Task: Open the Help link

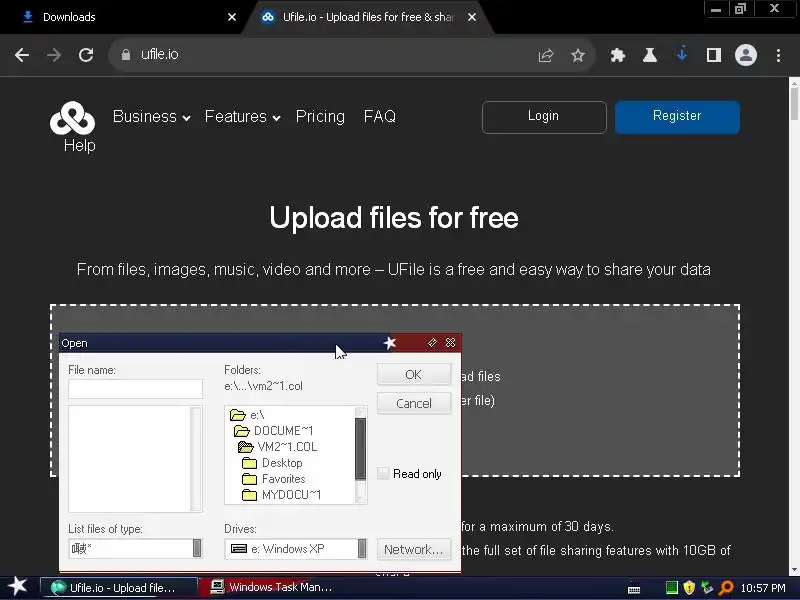Action: point(80,145)
